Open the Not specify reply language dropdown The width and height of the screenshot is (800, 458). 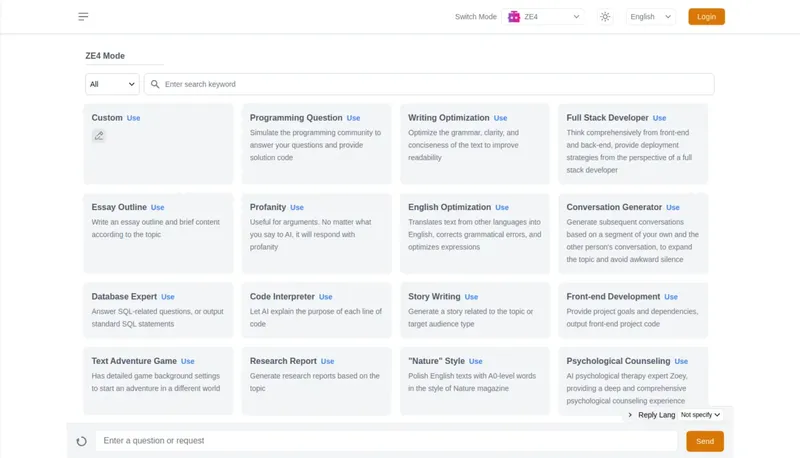(700, 414)
